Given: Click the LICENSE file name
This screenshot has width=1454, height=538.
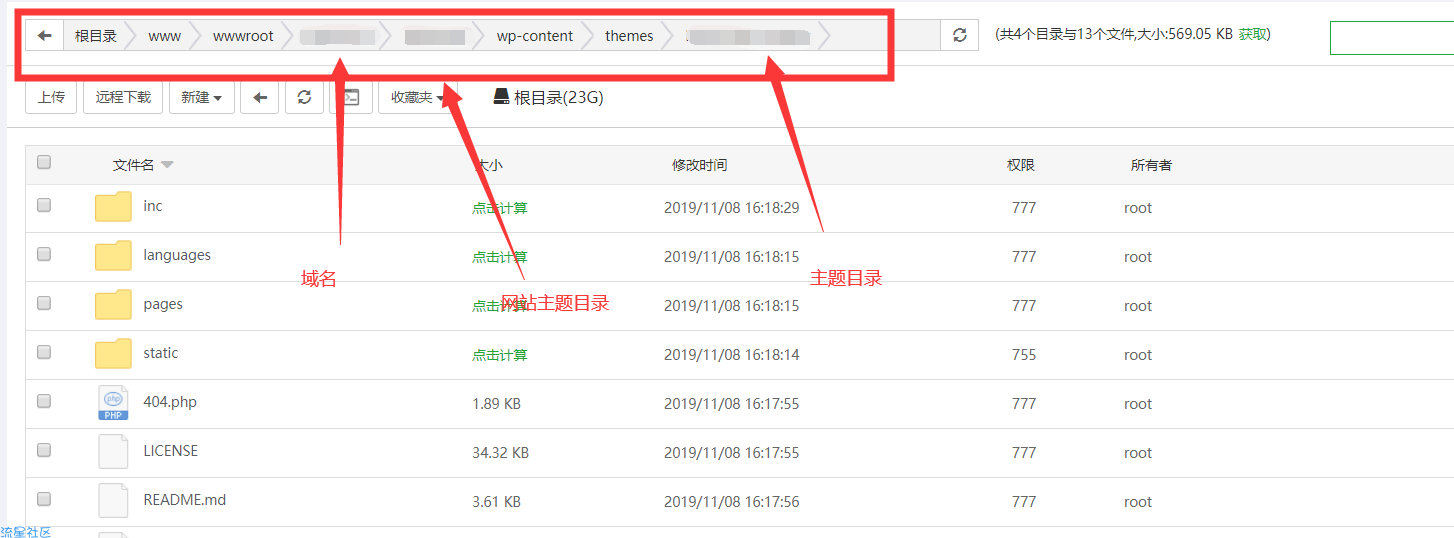Looking at the screenshot, I should pos(171,451).
